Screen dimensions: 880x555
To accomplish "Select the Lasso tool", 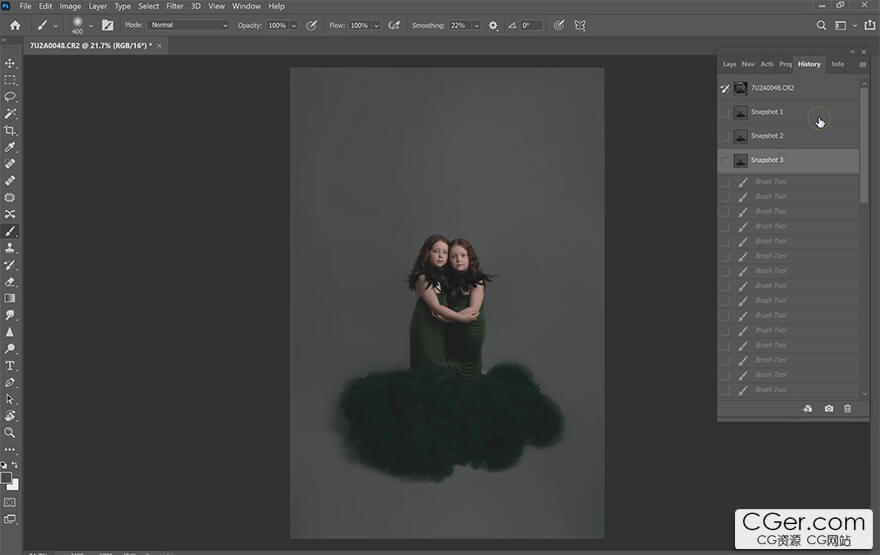I will point(10,97).
